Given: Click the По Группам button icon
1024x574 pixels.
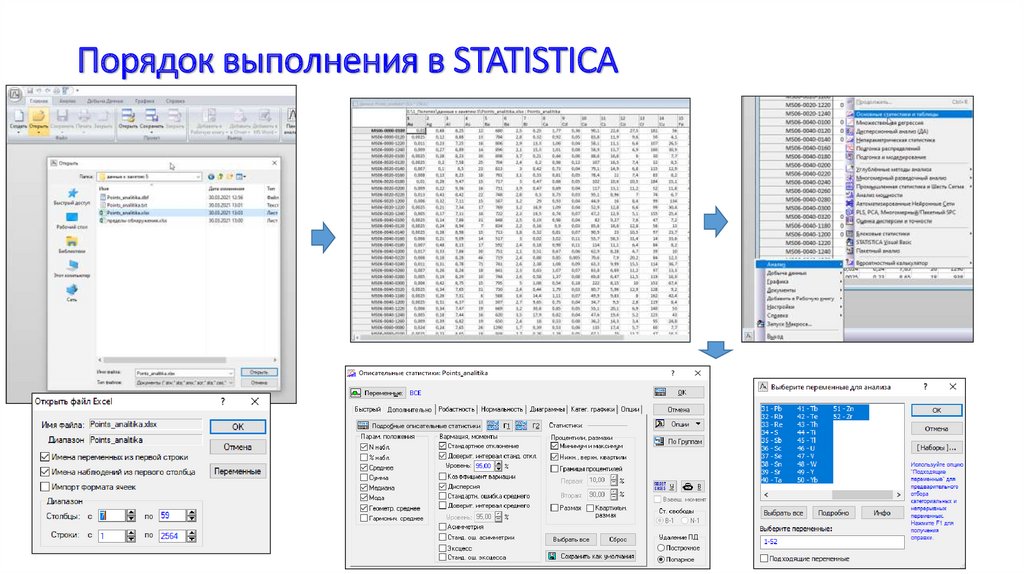Looking at the screenshot, I should click(x=678, y=441).
